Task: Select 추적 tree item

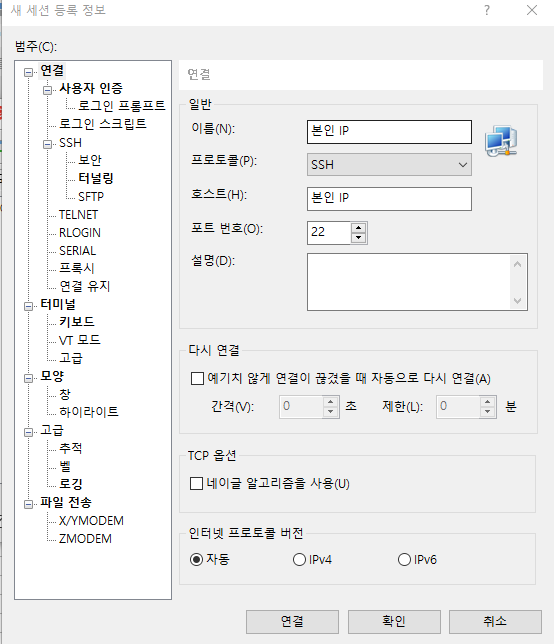Action: [71, 448]
